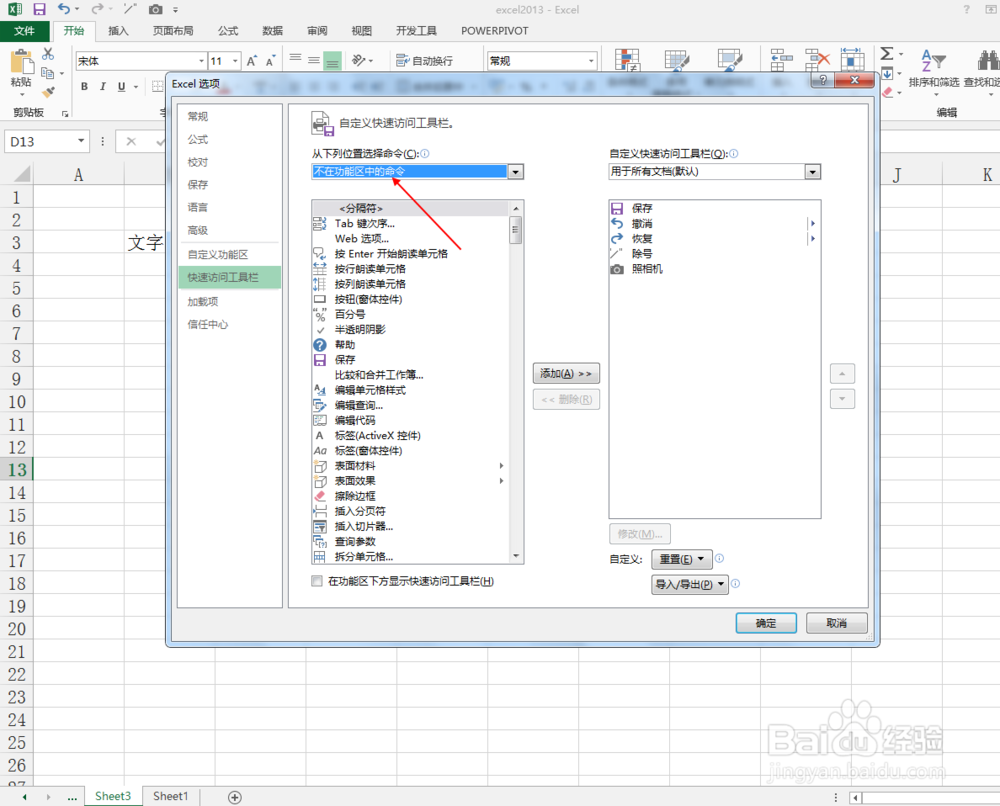Click the Cut scissors icon
This screenshot has height=806, width=1000.
pos(48,54)
